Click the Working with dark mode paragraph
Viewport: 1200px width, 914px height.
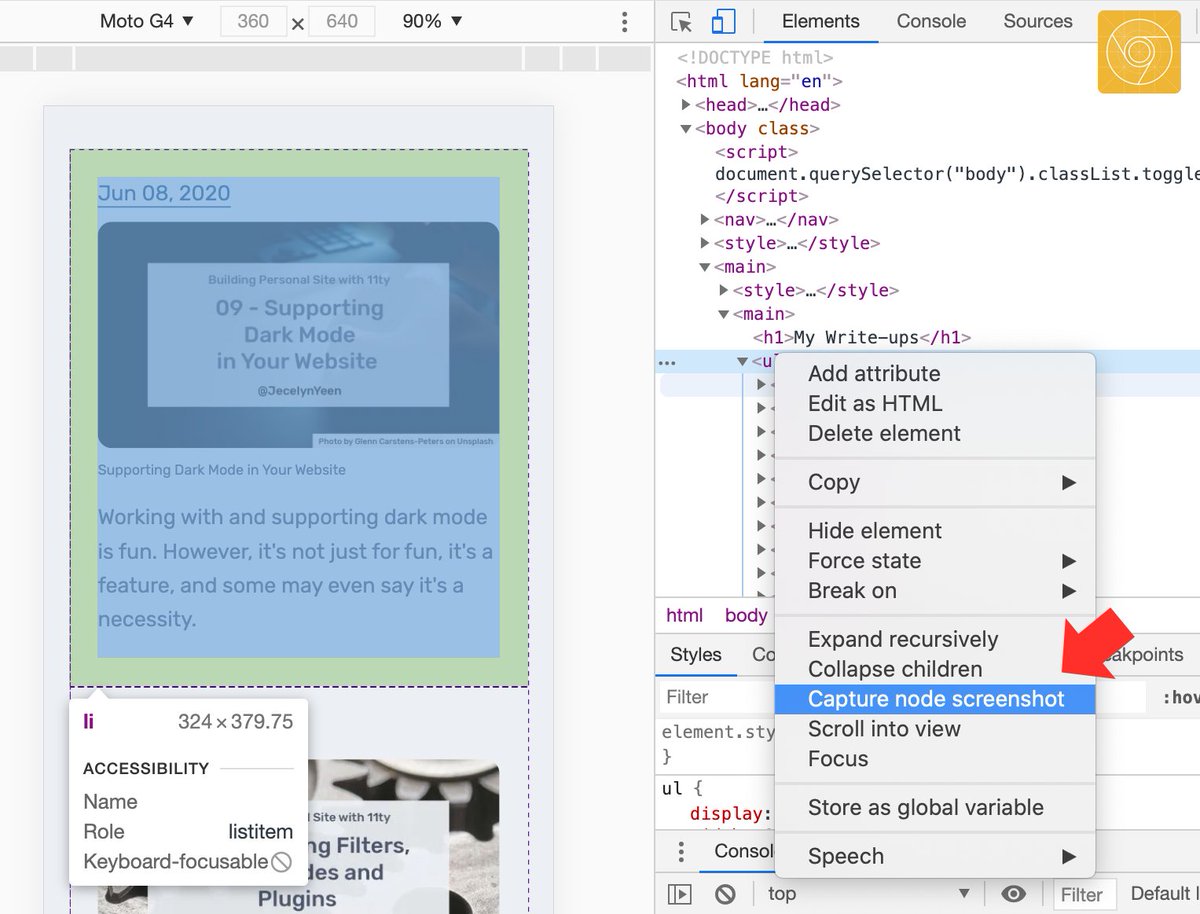pyautogui.click(x=295, y=568)
